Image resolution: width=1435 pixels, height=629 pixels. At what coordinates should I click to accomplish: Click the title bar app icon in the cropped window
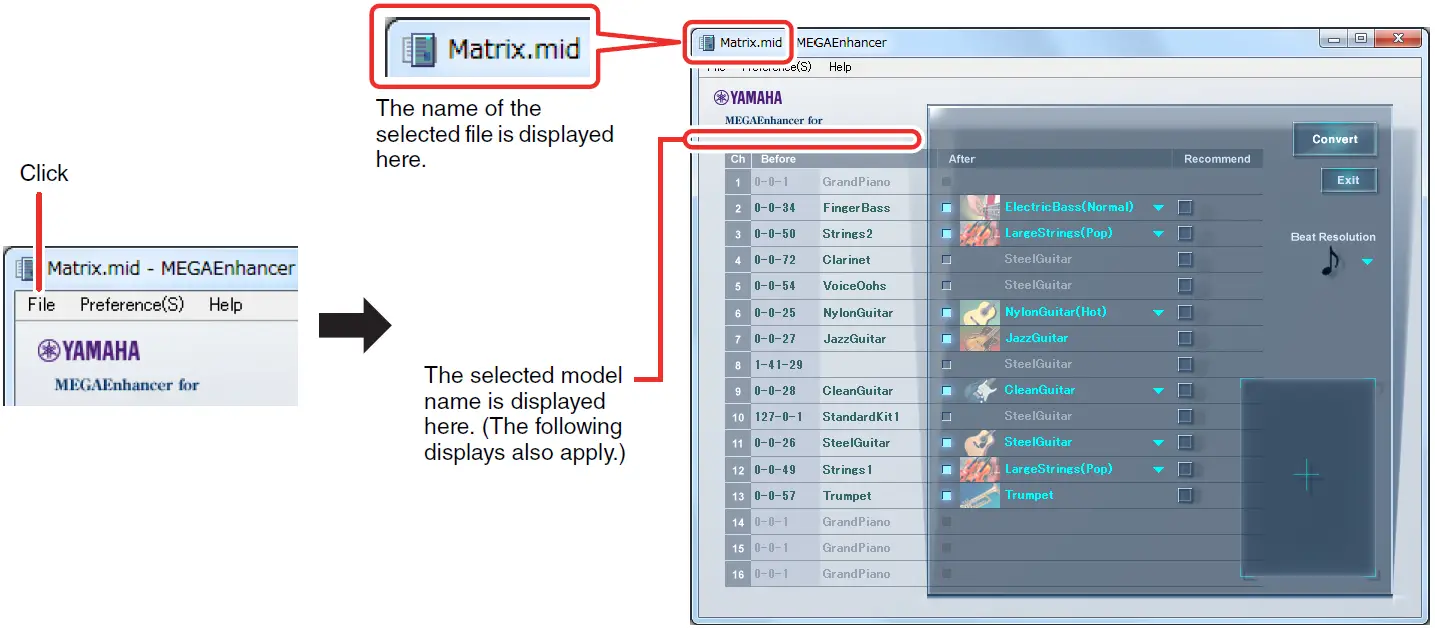click(x=25, y=269)
